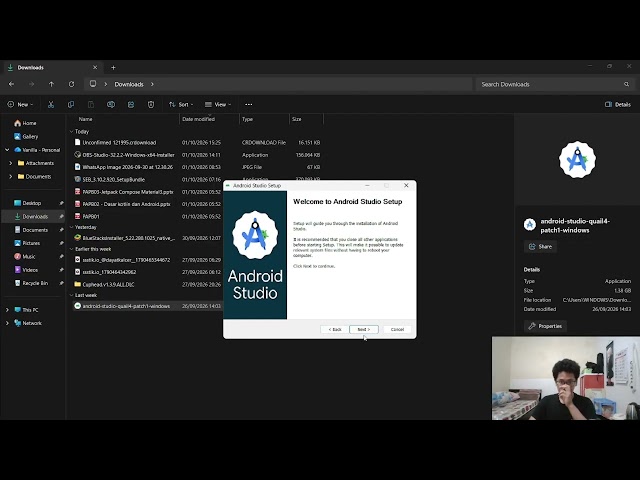Expand the Network node

click(x=7, y=323)
